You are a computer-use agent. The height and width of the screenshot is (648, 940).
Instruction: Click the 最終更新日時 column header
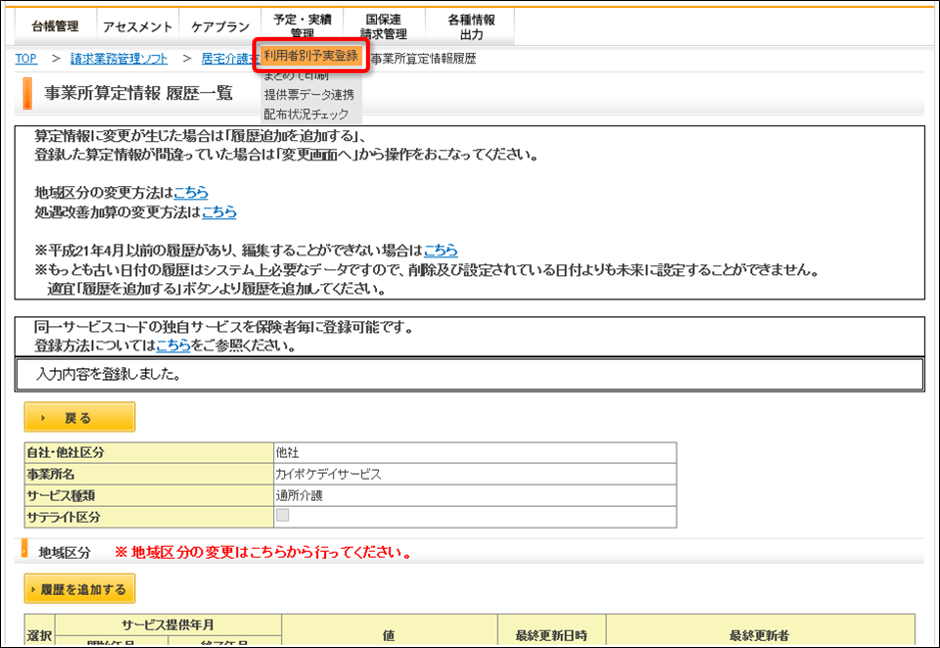pyautogui.click(x=552, y=630)
